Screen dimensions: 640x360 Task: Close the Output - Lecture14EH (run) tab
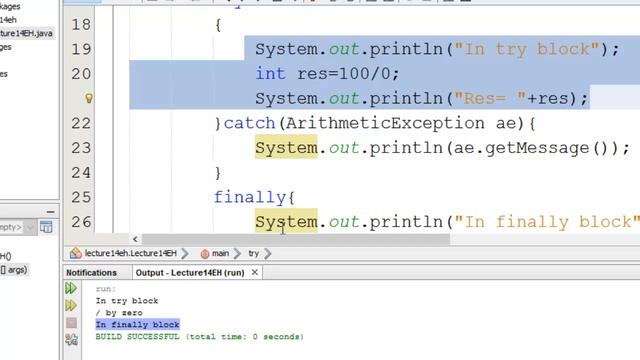[x=255, y=272]
